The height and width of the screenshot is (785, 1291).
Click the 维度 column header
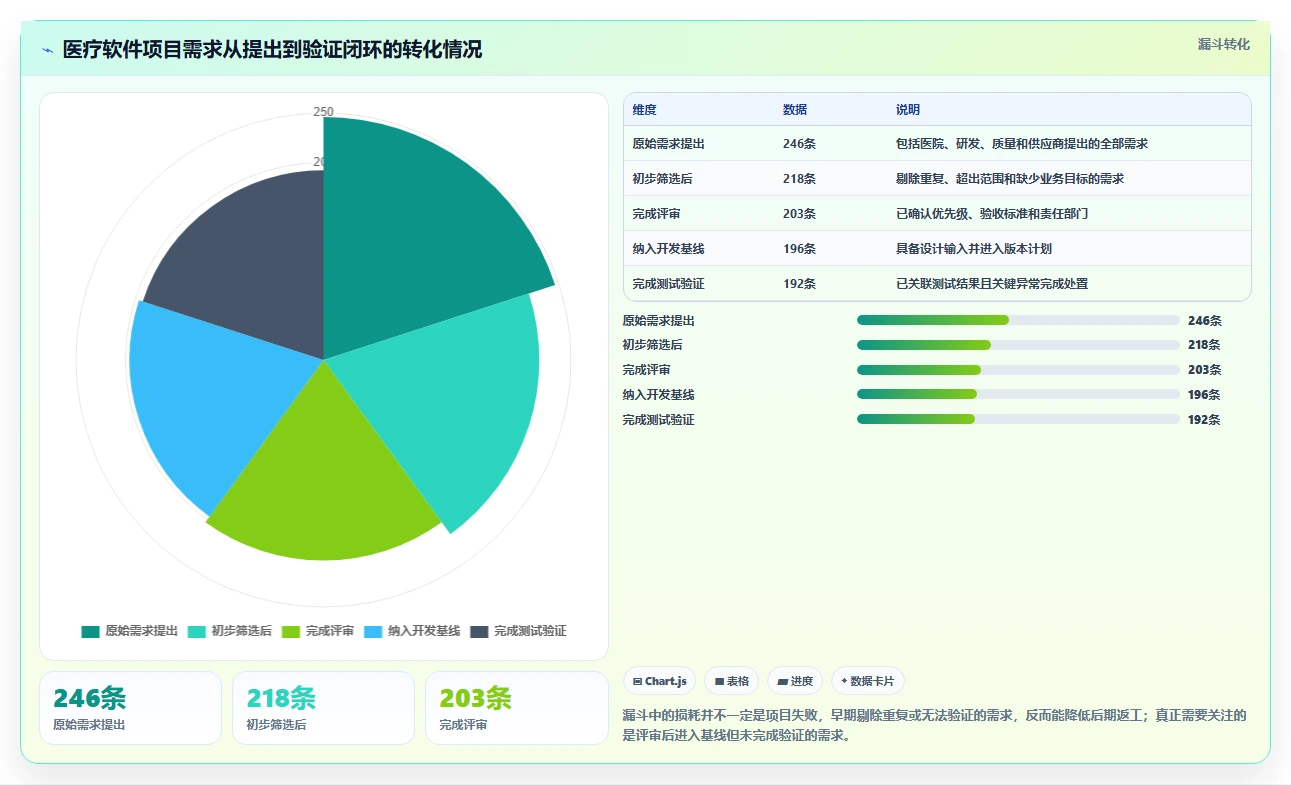pyautogui.click(x=645, y=110)
